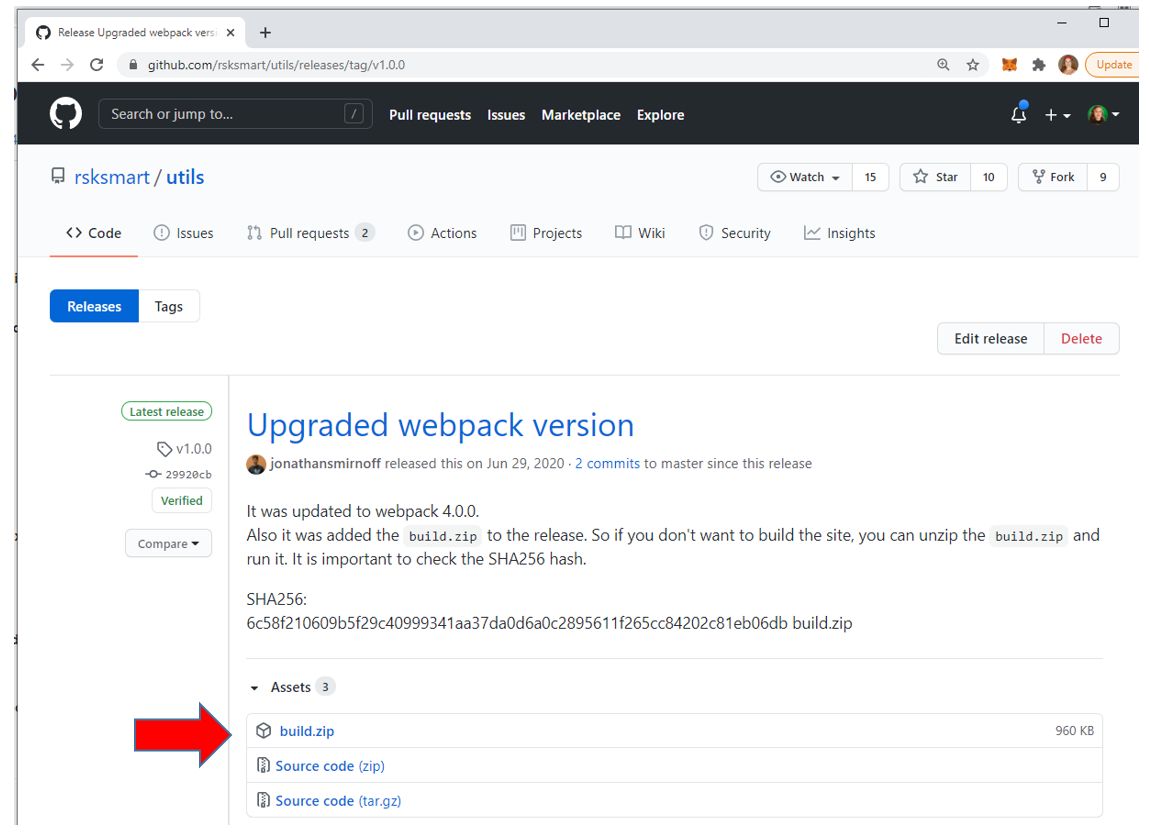Image resolution: width=1149 pixels, height=838 pixels.
Task: Click the browser zoom magnifier icon
Action: tap(943, 65)
